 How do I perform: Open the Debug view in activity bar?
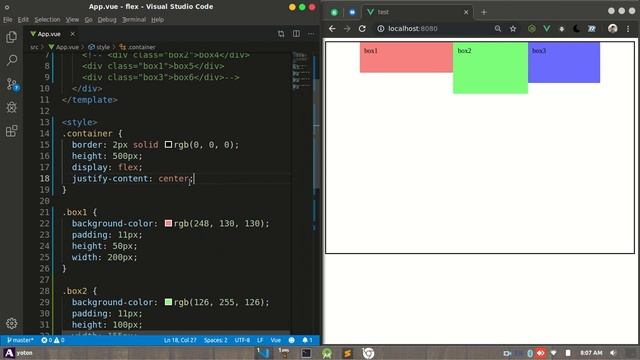(x=11, y=107)
